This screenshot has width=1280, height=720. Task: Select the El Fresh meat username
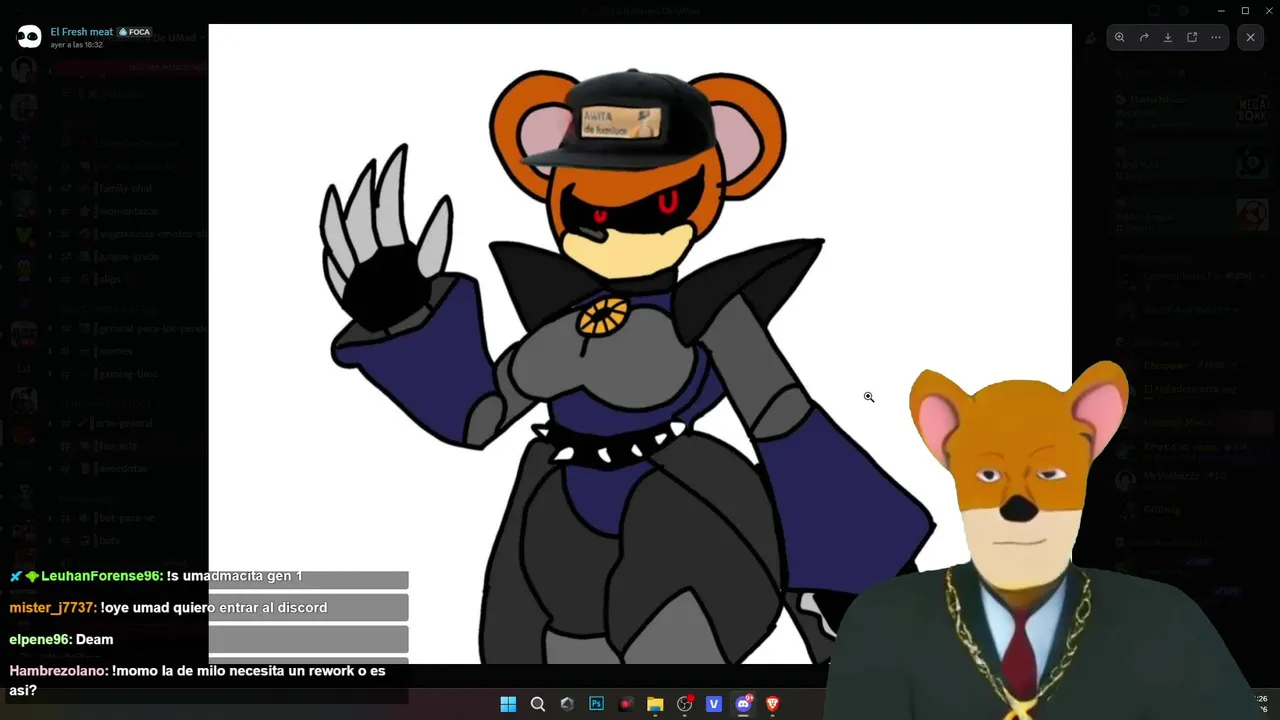click(x=81, y=32)
